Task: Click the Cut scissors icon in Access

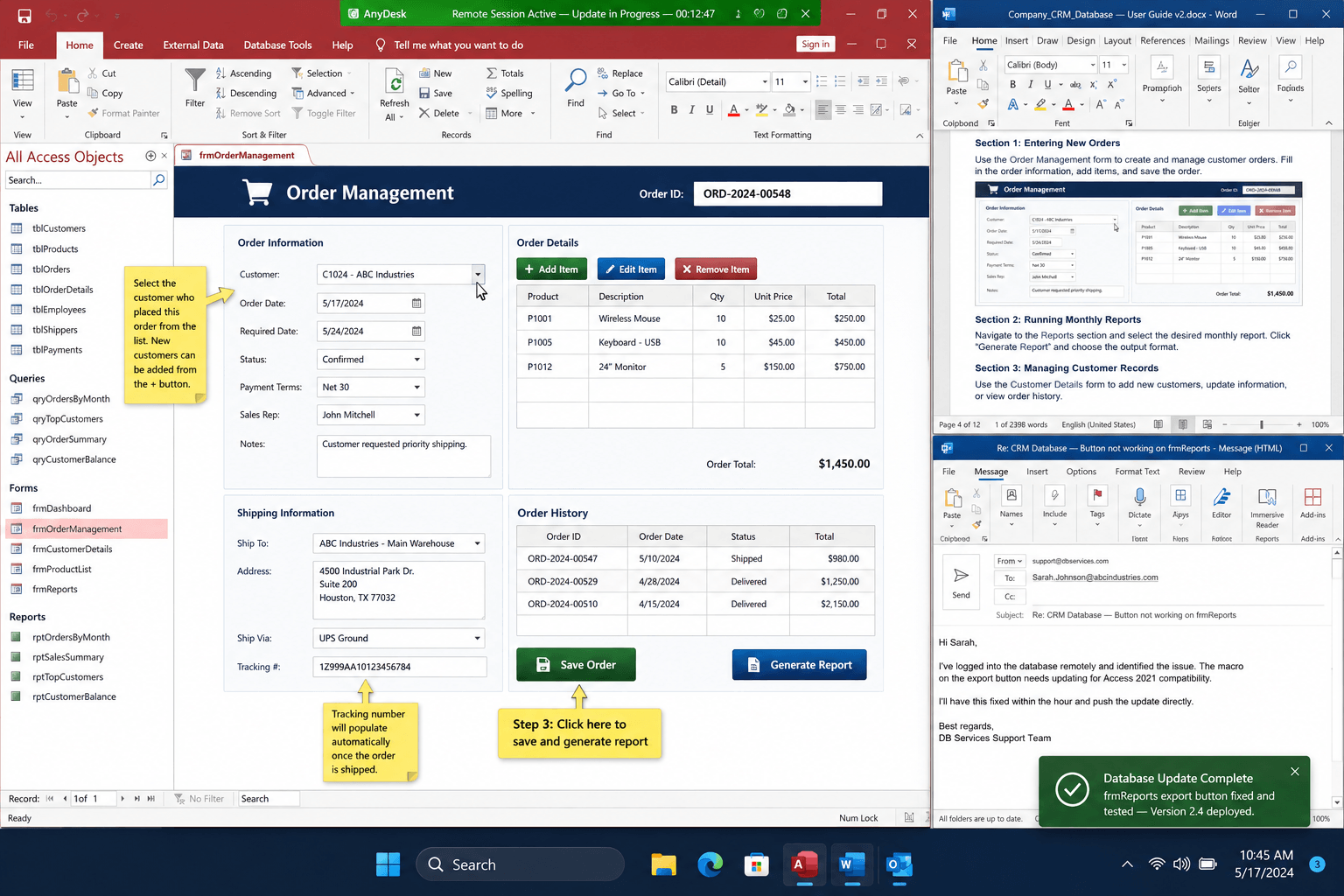Action: tap(94, 73)
